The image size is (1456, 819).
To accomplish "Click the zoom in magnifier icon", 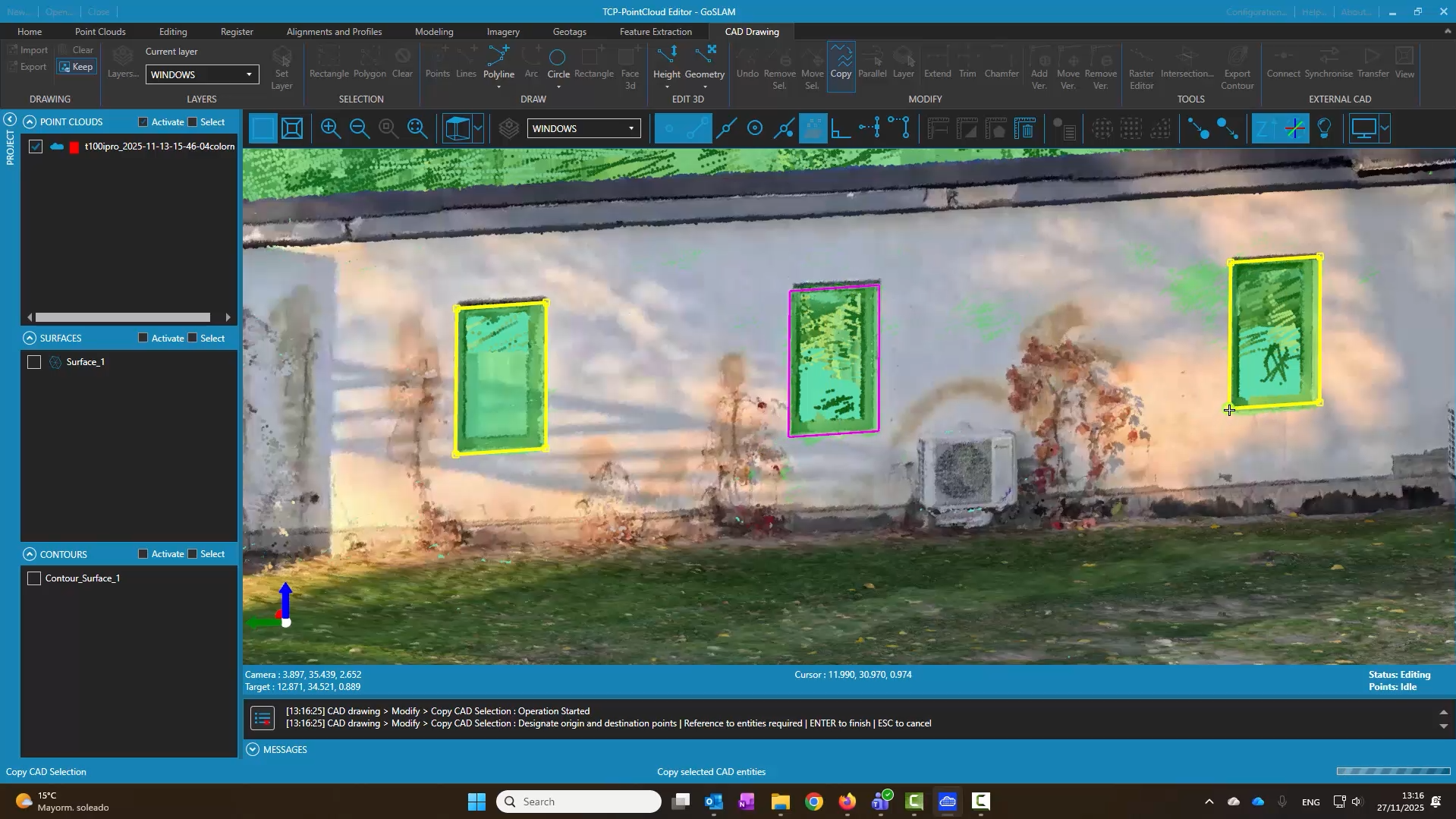I will click(330, 129).
